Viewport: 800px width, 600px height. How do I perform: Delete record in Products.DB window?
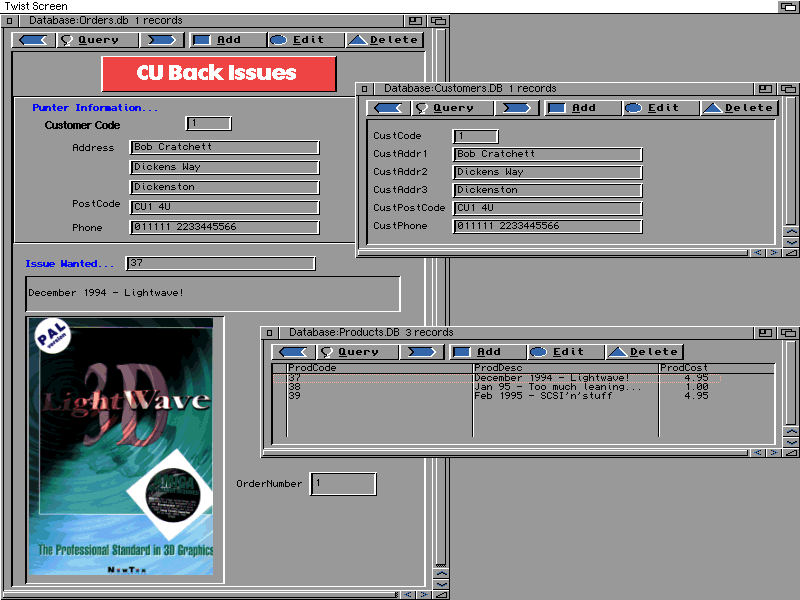(x=644, y=352)
